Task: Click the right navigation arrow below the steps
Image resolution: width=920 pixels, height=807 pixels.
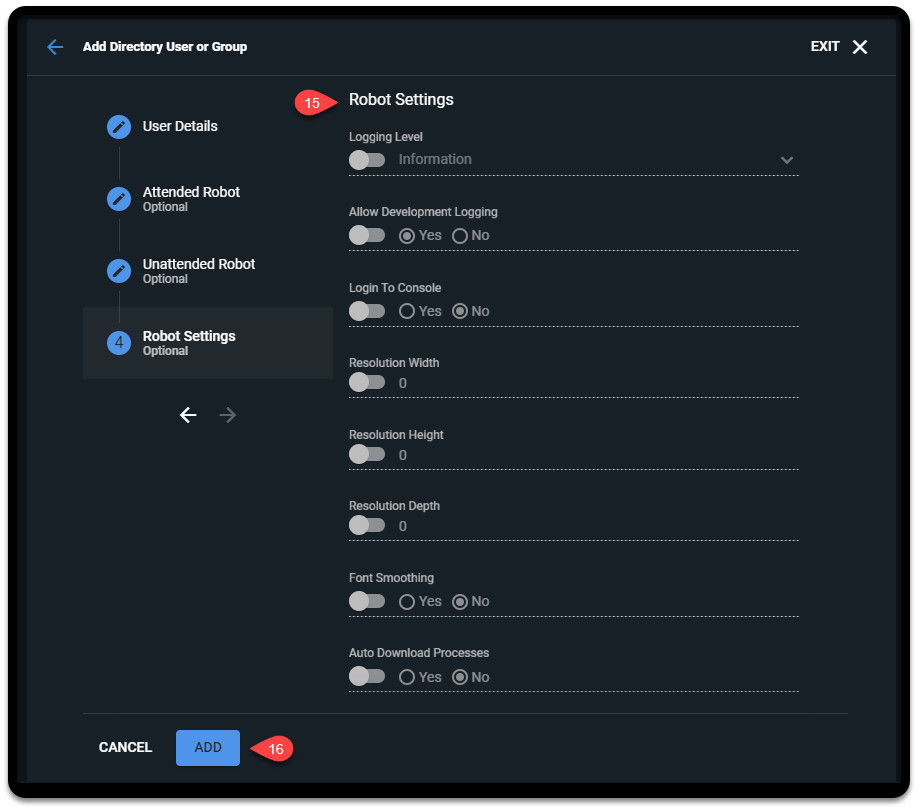Action: (227, 414)
